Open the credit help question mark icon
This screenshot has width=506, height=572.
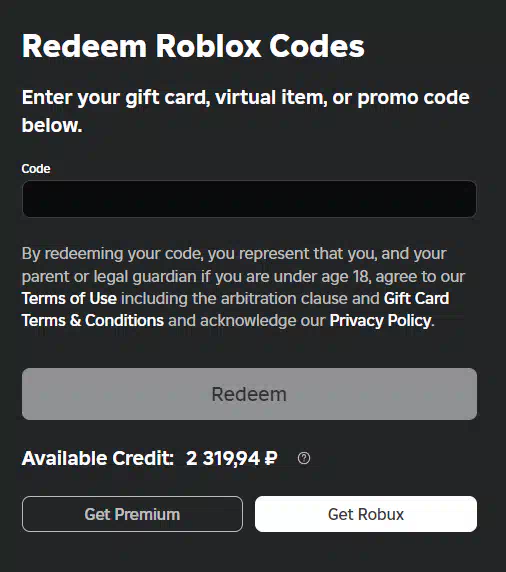point(304,458)
